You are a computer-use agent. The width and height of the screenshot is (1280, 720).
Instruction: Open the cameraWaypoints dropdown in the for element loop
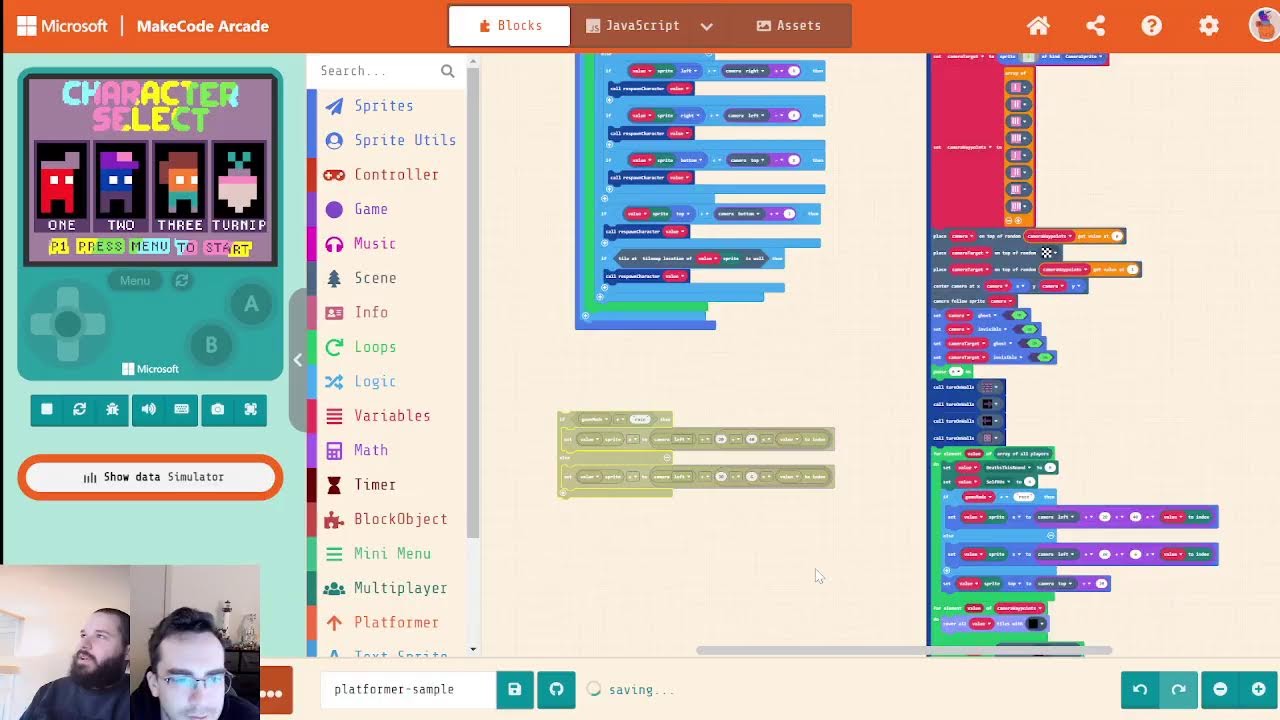[x=1020, y=607]
